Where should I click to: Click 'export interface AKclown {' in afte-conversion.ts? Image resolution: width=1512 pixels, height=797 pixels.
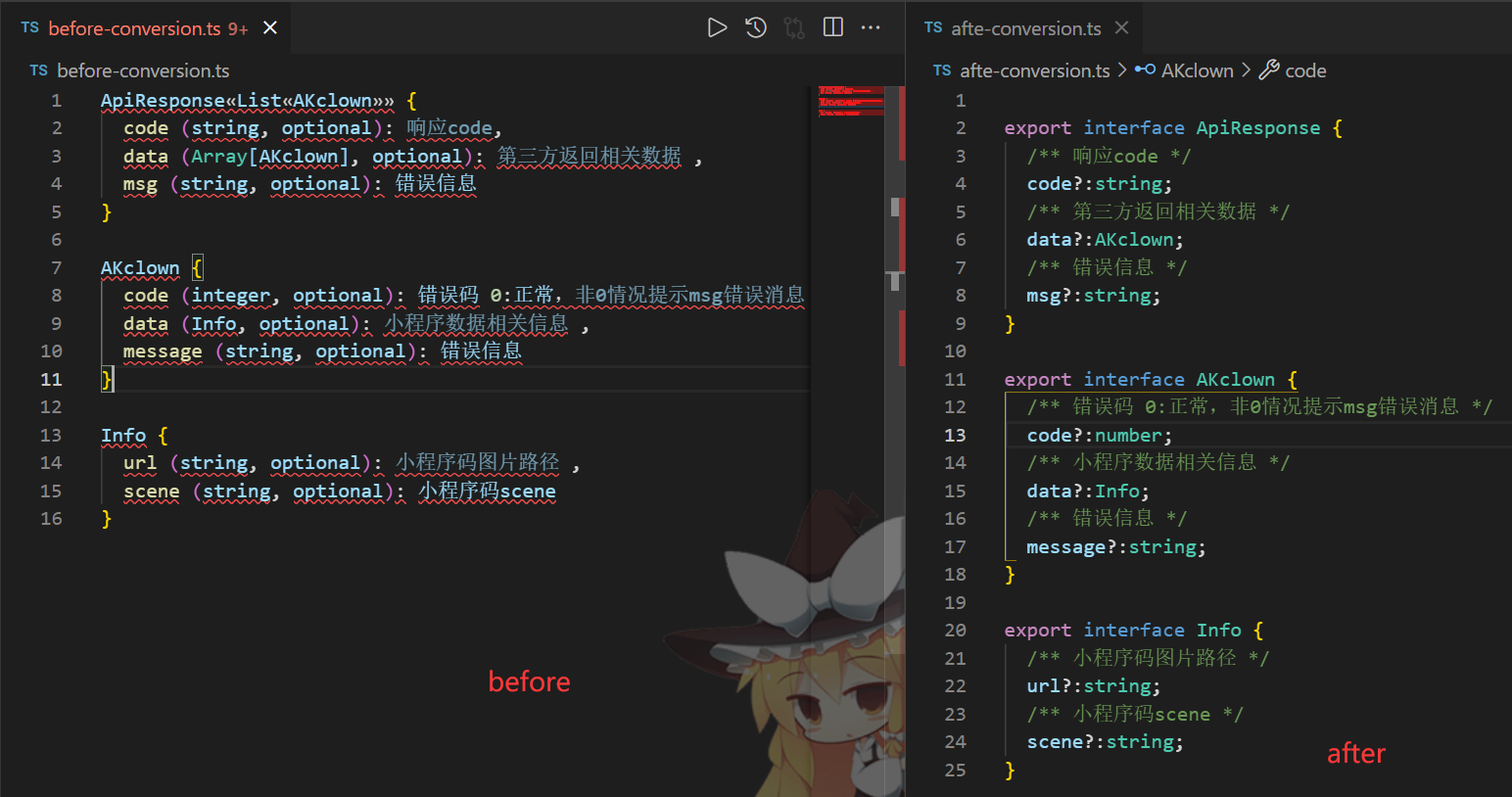tap(1151, 380)
